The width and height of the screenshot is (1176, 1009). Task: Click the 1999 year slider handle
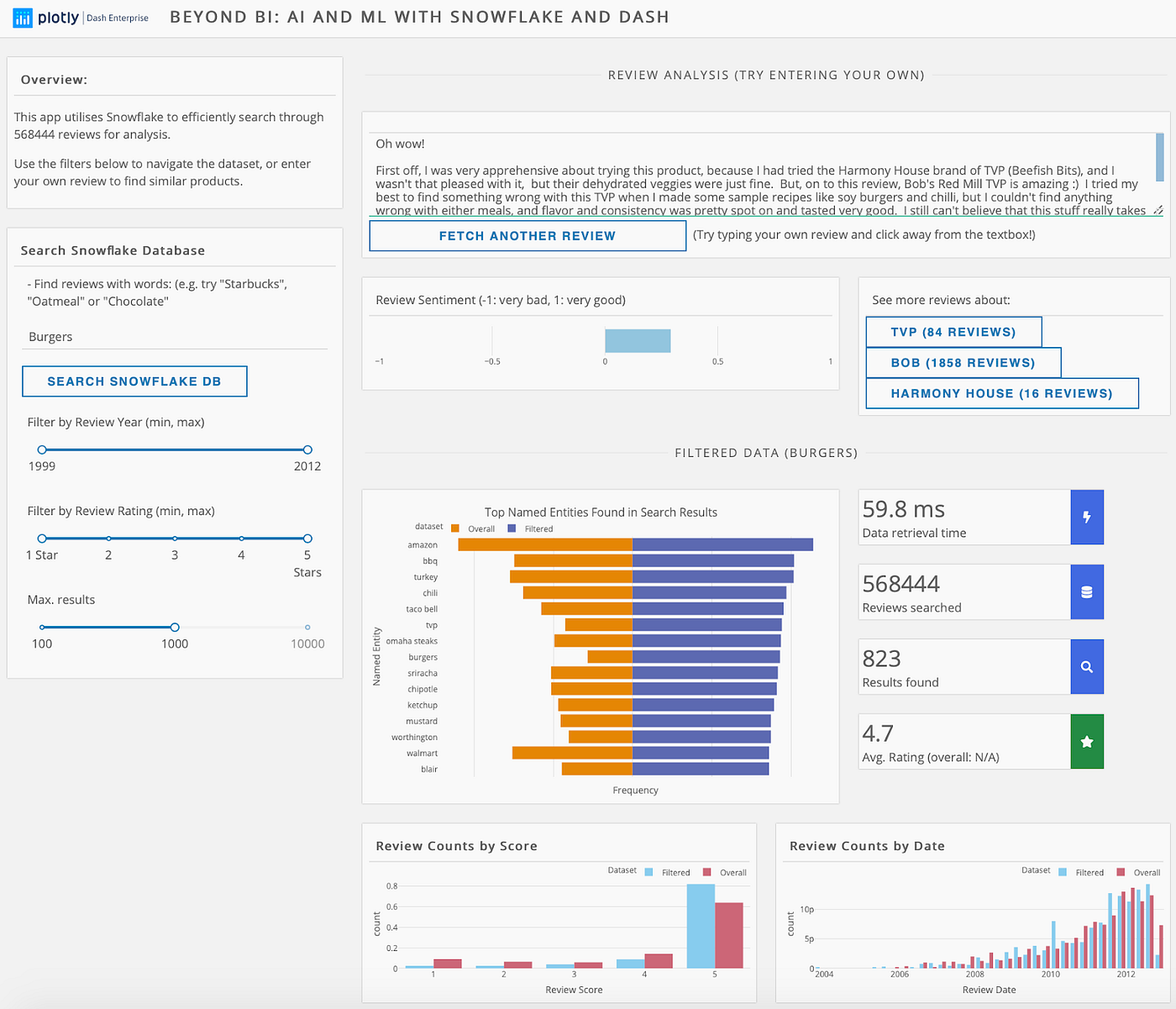(42, 450)
